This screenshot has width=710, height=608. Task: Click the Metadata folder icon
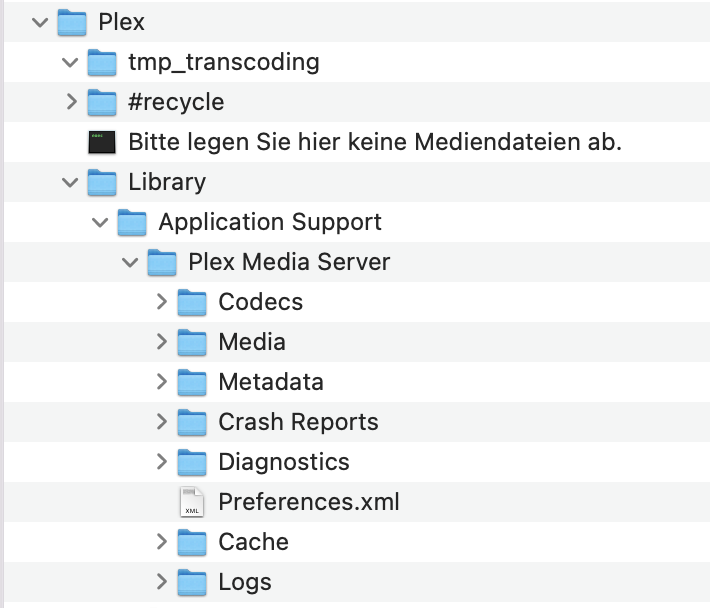click(192, 382)
